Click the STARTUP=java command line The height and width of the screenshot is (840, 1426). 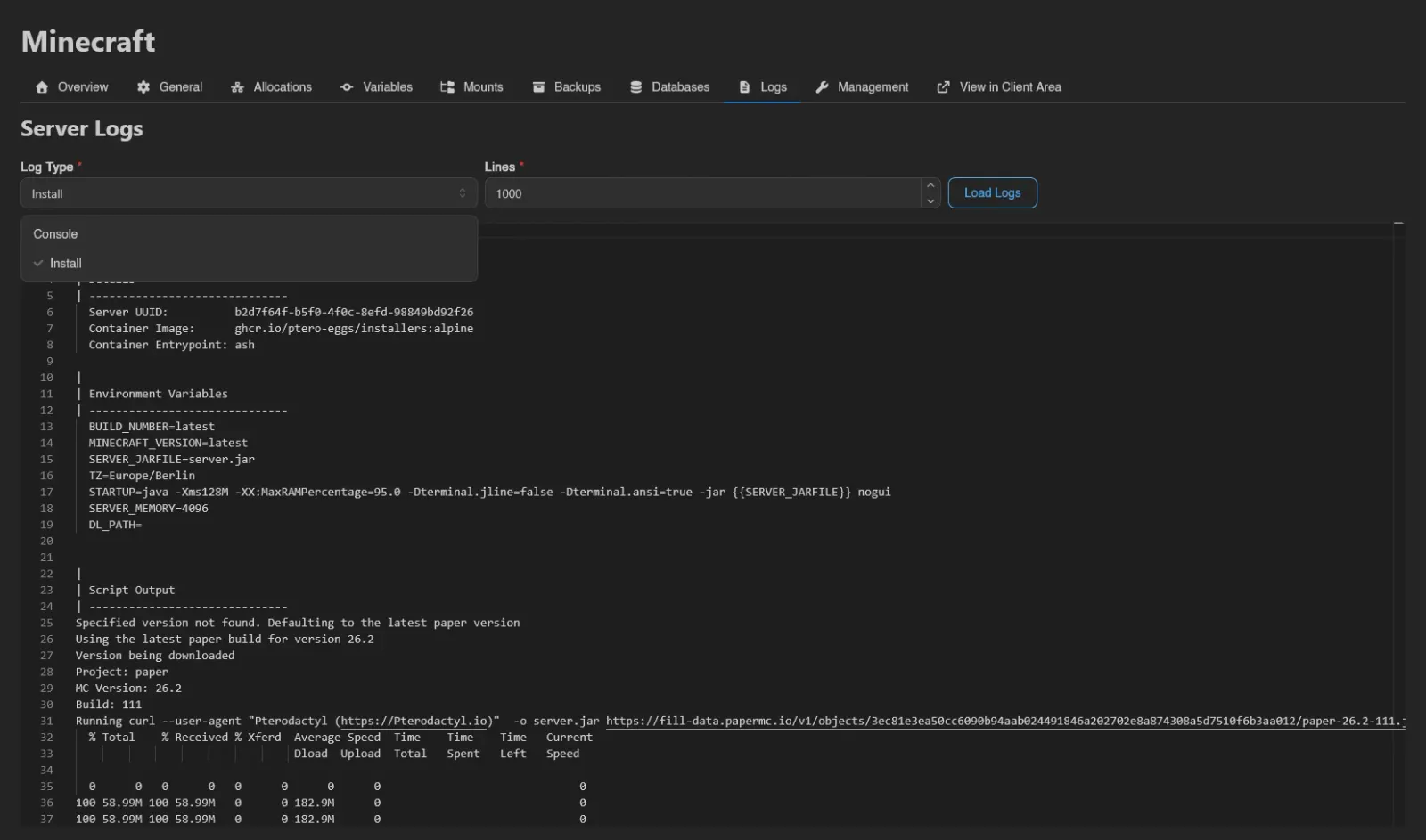point(489,492)
